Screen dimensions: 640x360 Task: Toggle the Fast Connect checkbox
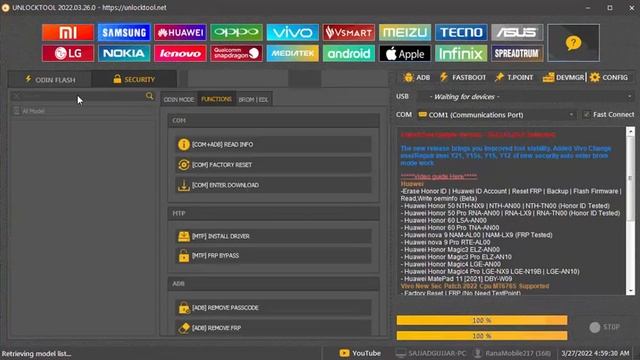[587, 115]
